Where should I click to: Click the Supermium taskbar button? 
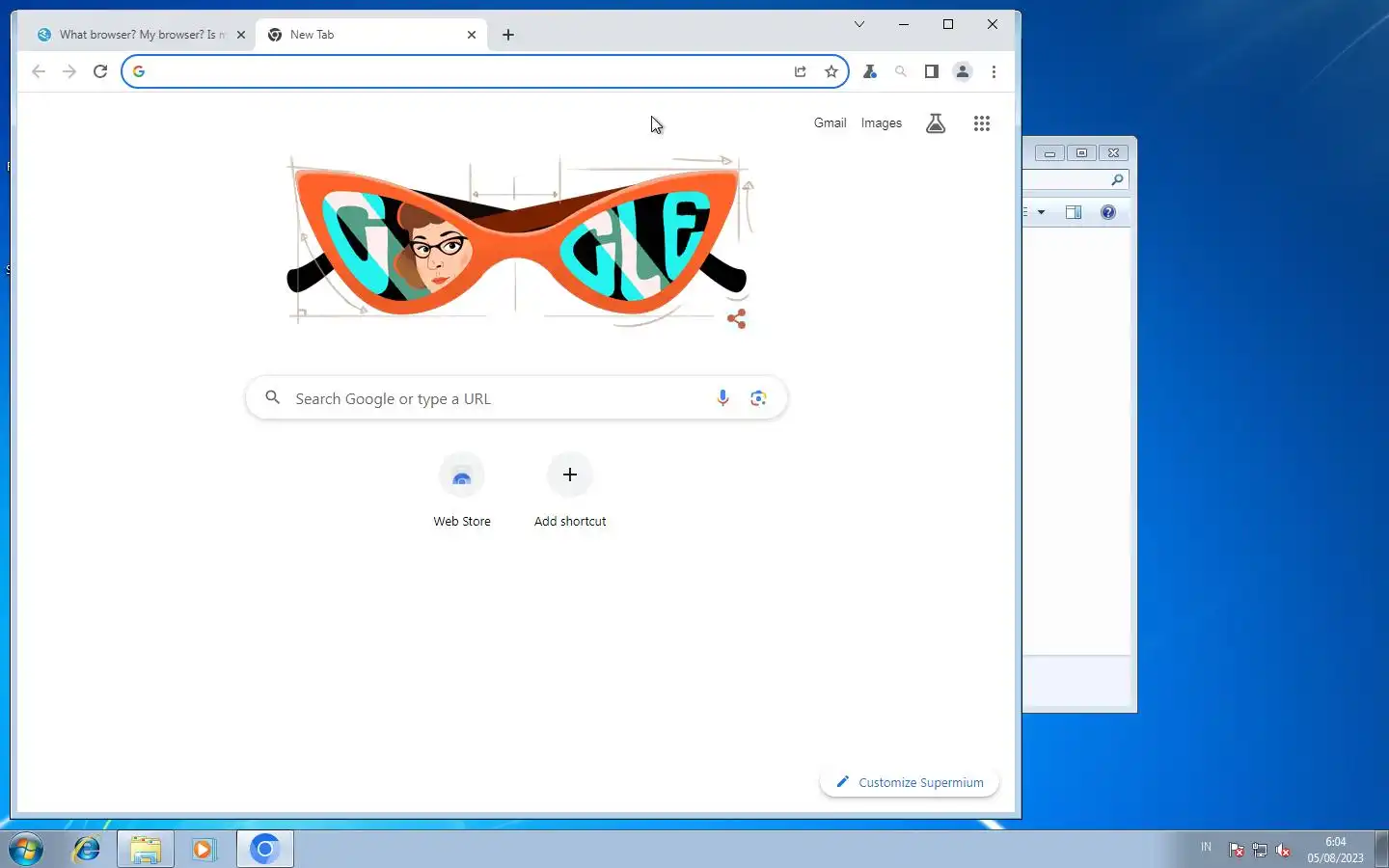click(265, 850)
